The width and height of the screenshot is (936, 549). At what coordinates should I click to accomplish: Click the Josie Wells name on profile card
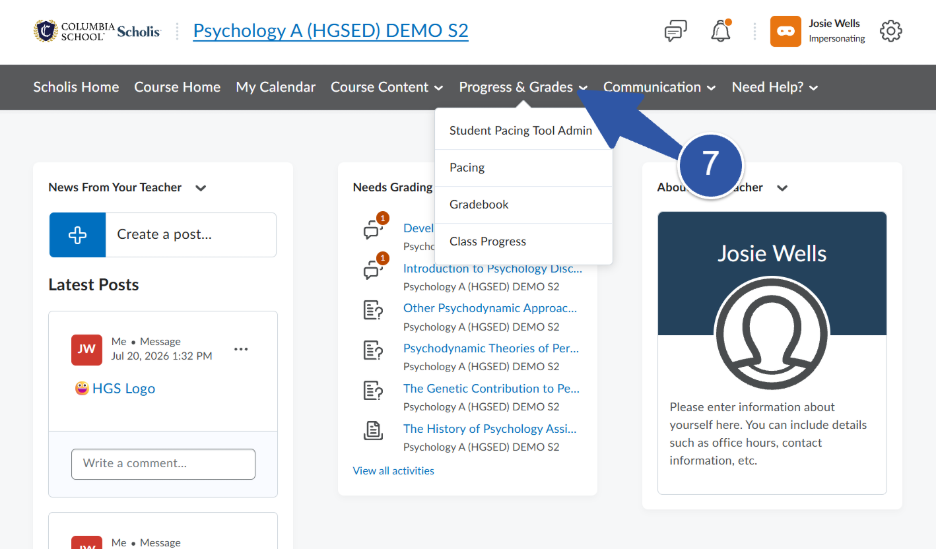772,254
